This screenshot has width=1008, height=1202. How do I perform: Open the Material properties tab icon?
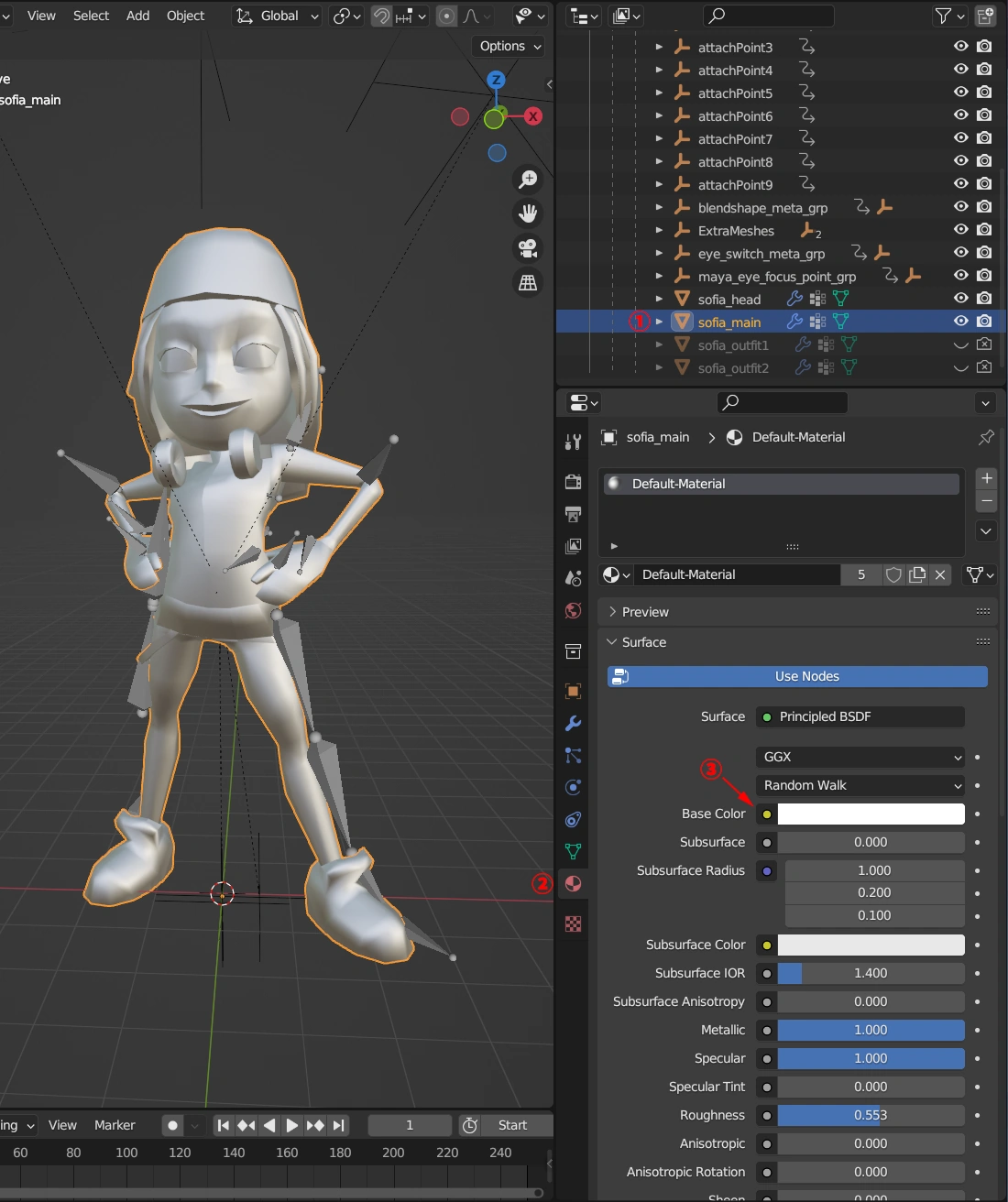point(574,884)
